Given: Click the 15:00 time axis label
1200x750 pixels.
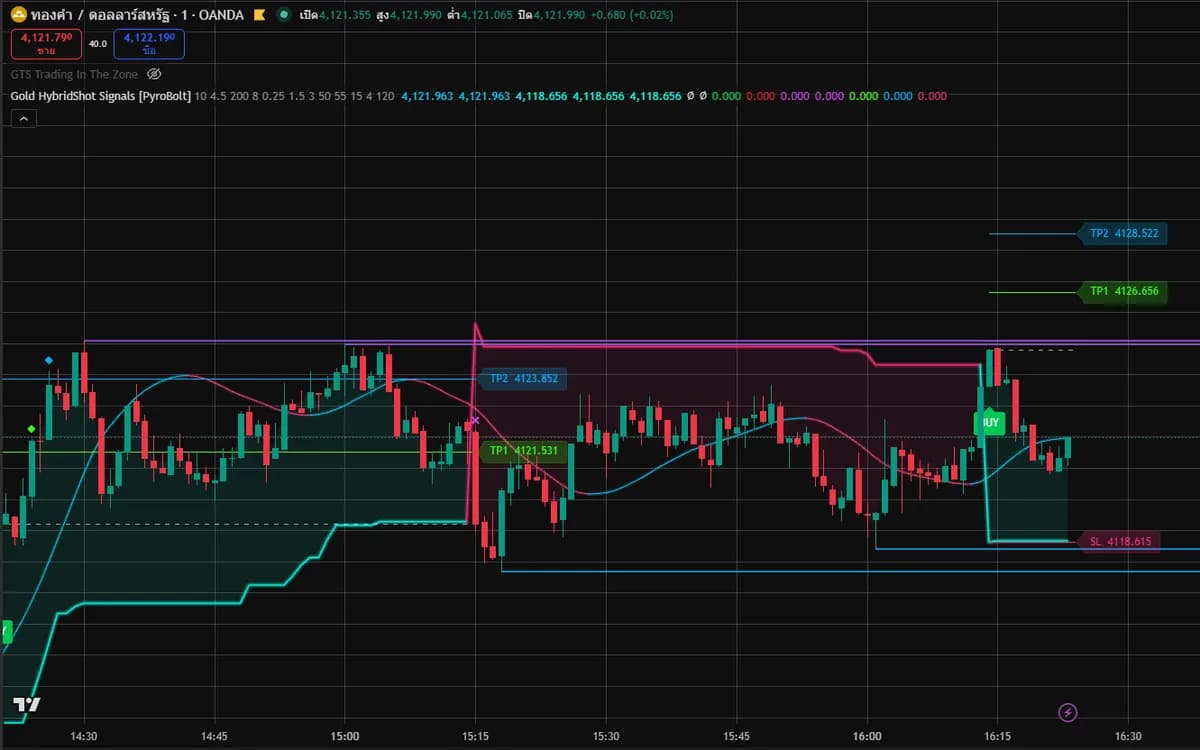Looking at the screenshot, I should point(345,735).
